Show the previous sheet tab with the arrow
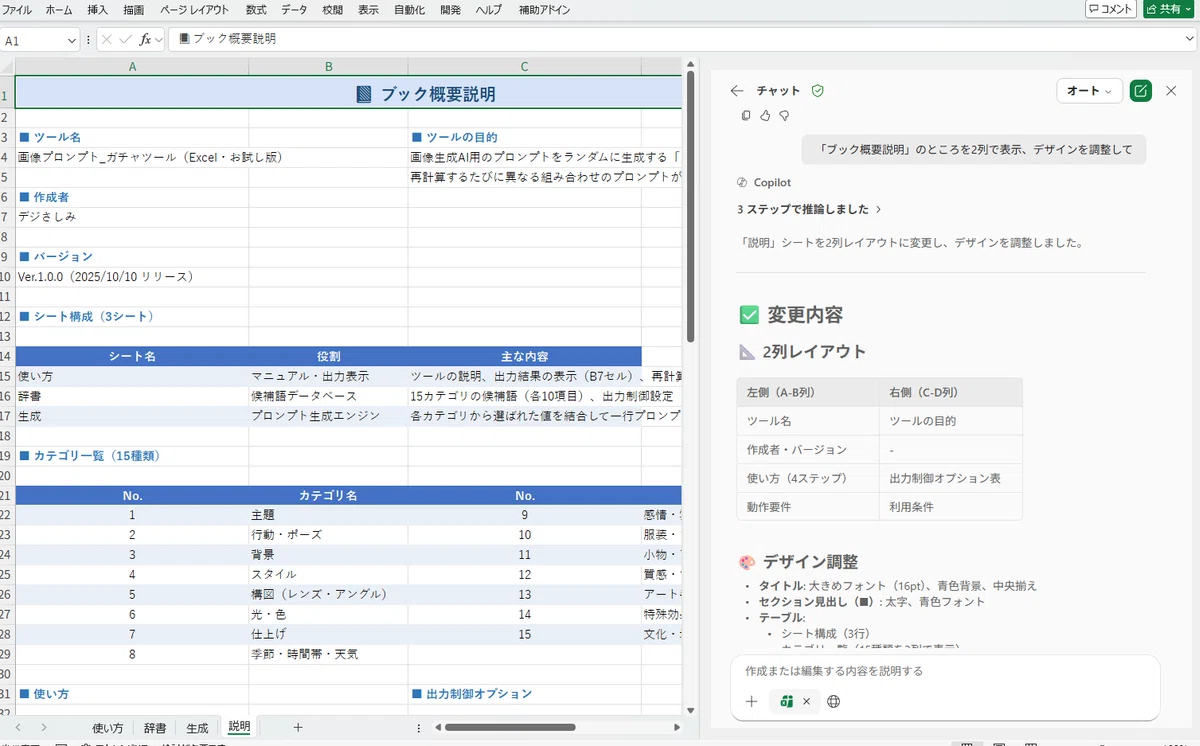1200x746 pixels. click(x=17, y=727)
